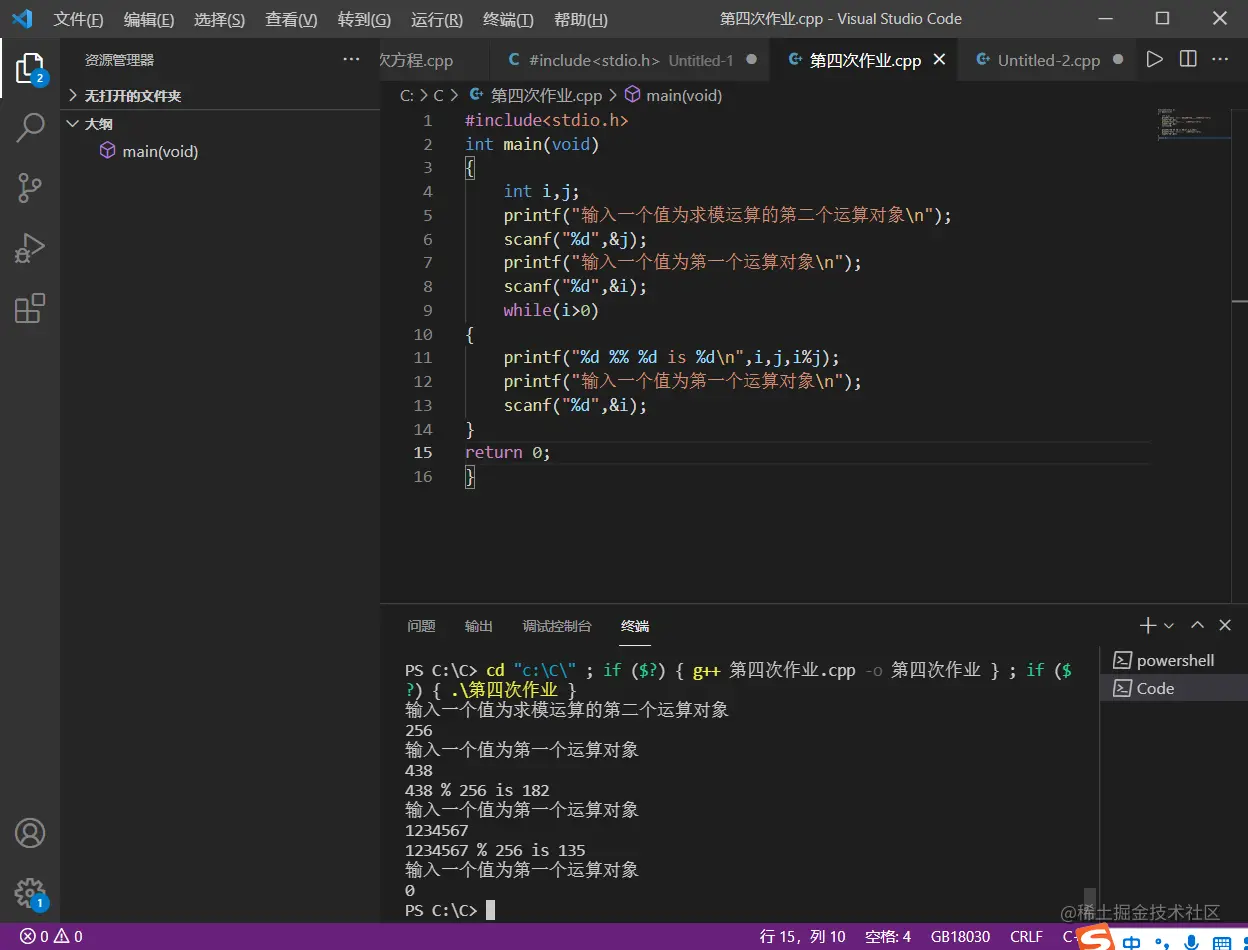Click the return 0; code line
The height and width of the screenshot is (950, 1248).
[x=508, y=453]
